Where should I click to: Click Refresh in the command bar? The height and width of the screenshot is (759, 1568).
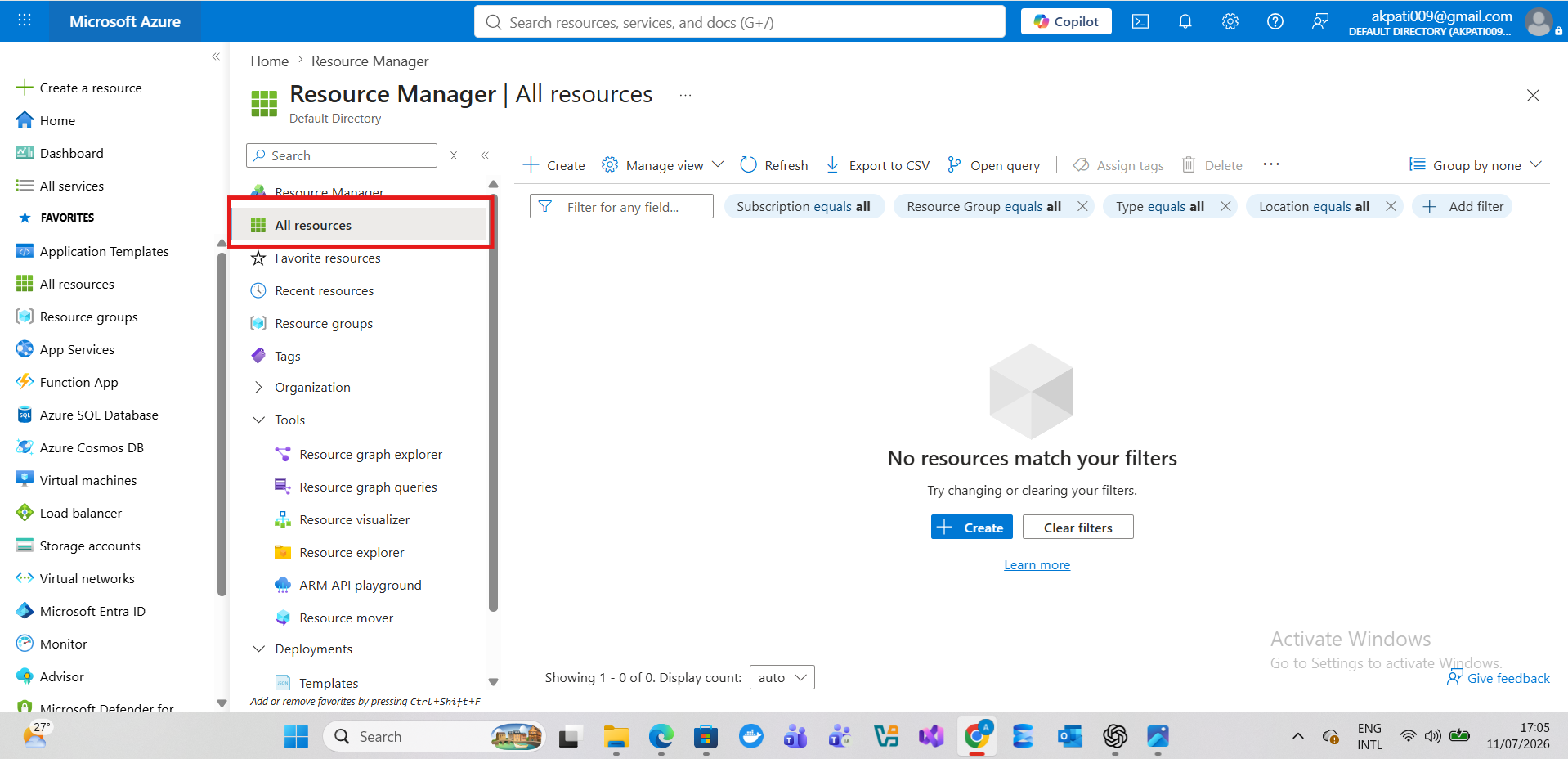[774, 165]
